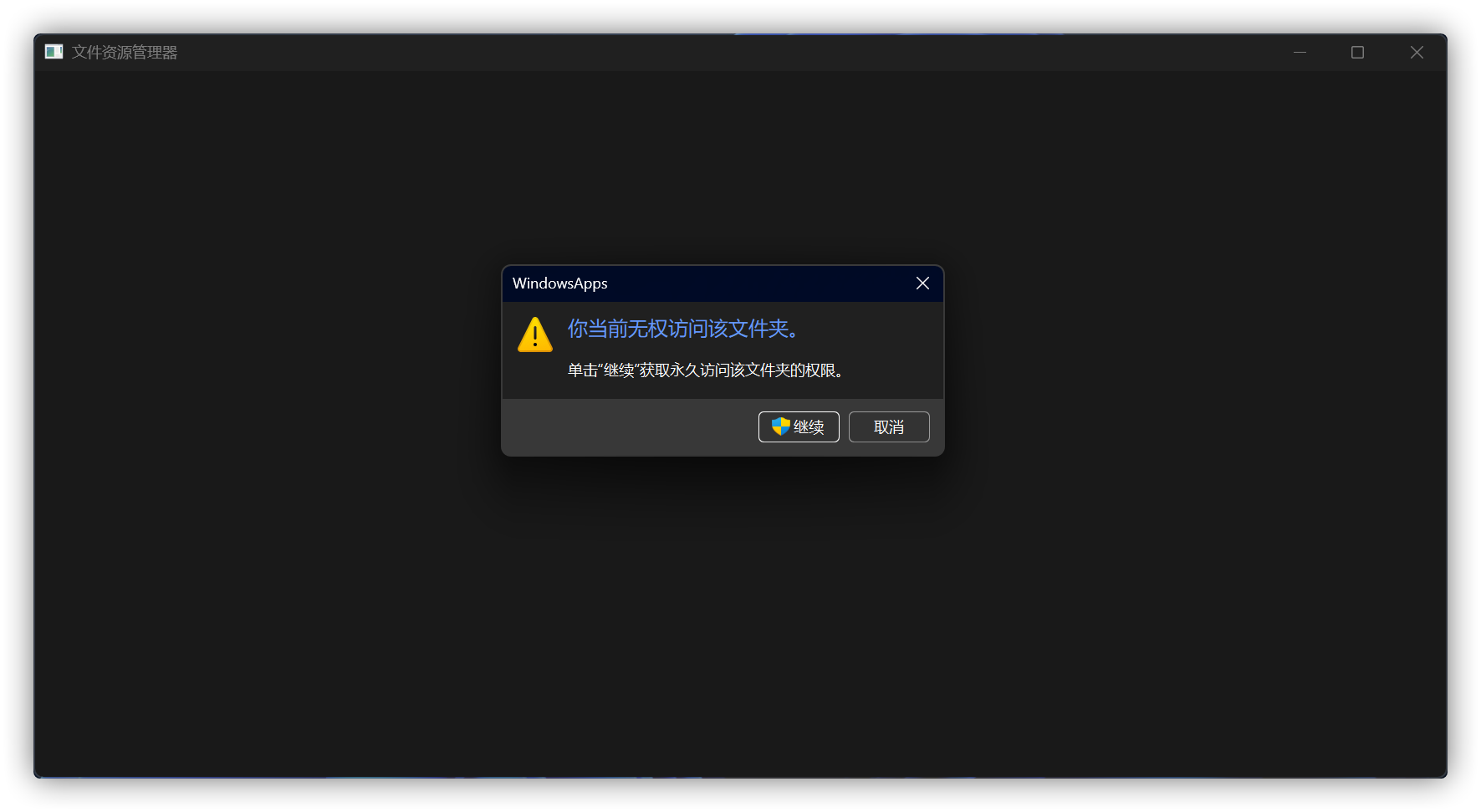Click the WindowsApps dialog title text
Screen dimensions: 1481x812
pyautogui.click(x=559, y=283)
